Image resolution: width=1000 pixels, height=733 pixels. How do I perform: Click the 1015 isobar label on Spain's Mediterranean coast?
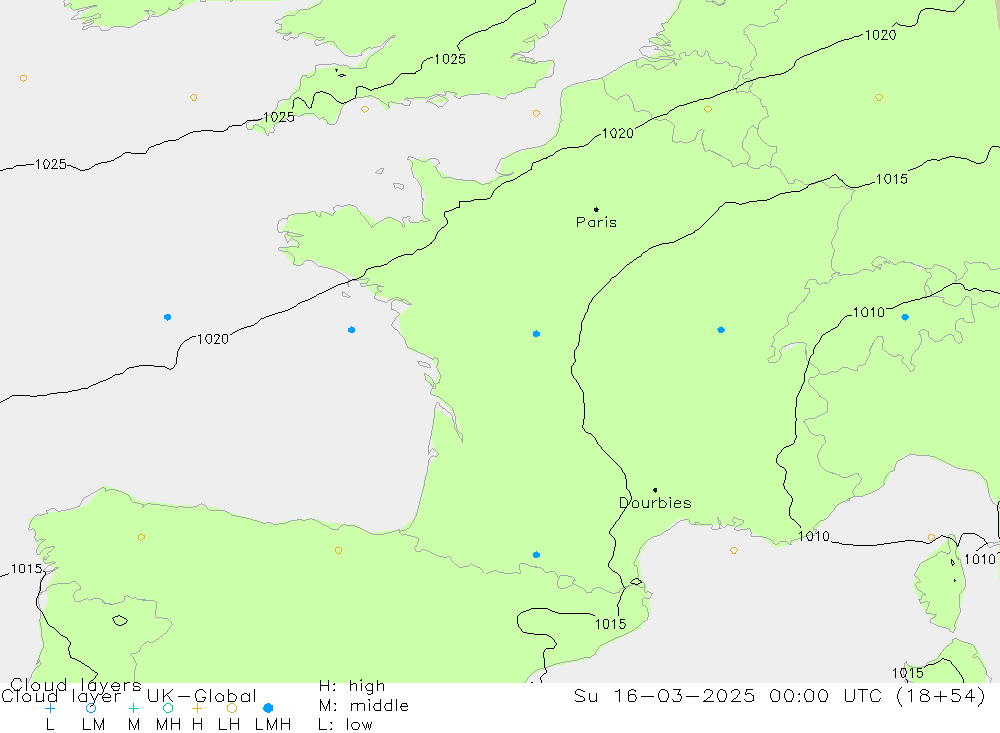click(x=610, y=625)
